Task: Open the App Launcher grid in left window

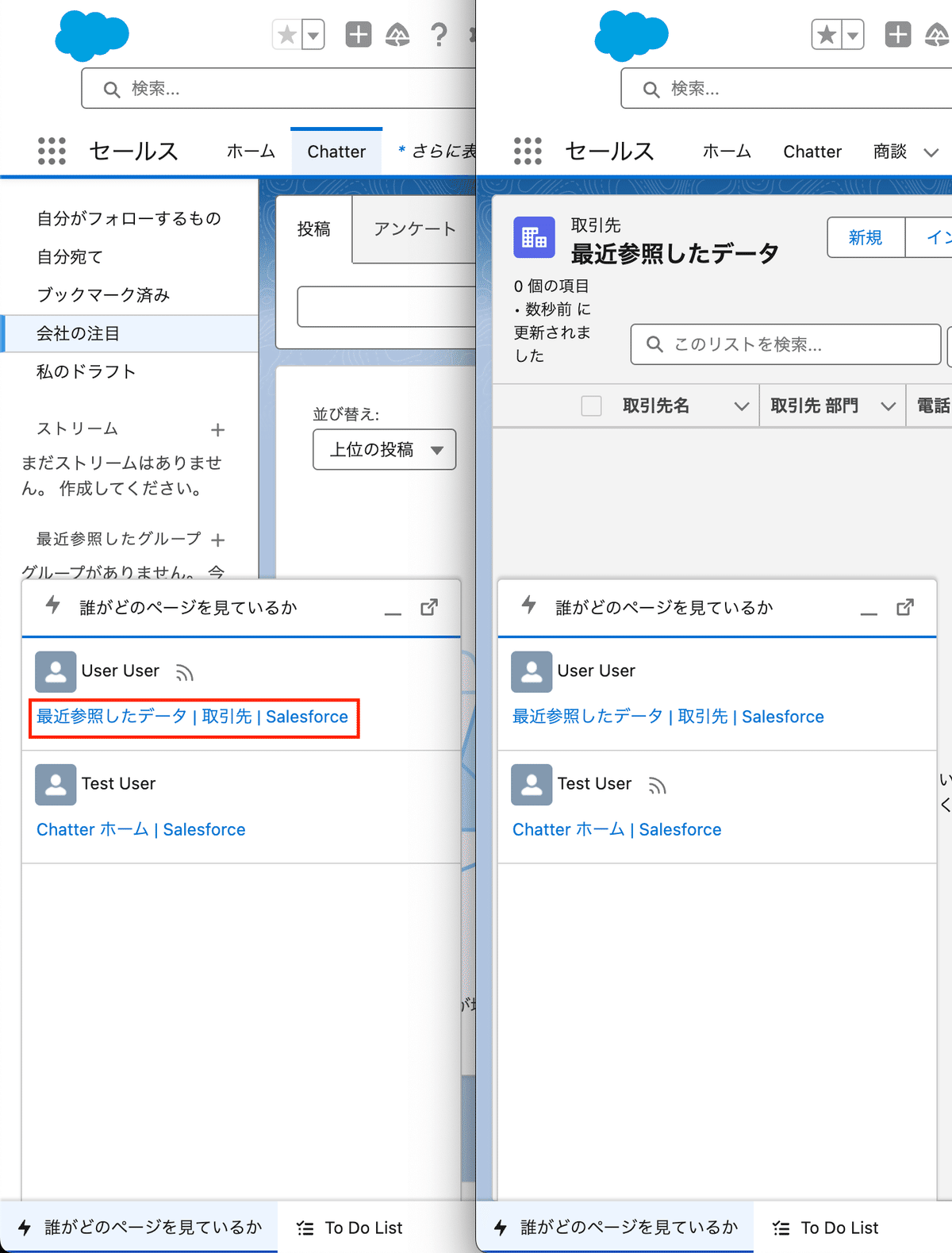Action: pos(52,151)
